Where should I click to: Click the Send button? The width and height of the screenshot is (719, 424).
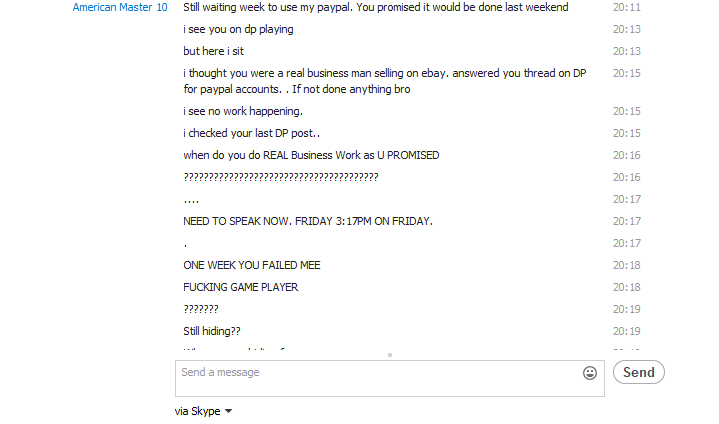pyautogui.click(x=638, y=373)
